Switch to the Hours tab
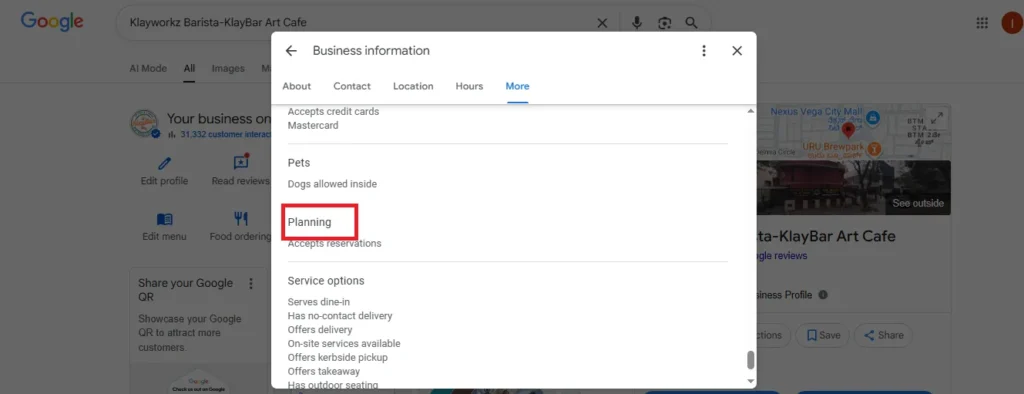This screenshot has height=394, width=1024. pos(470,86)
